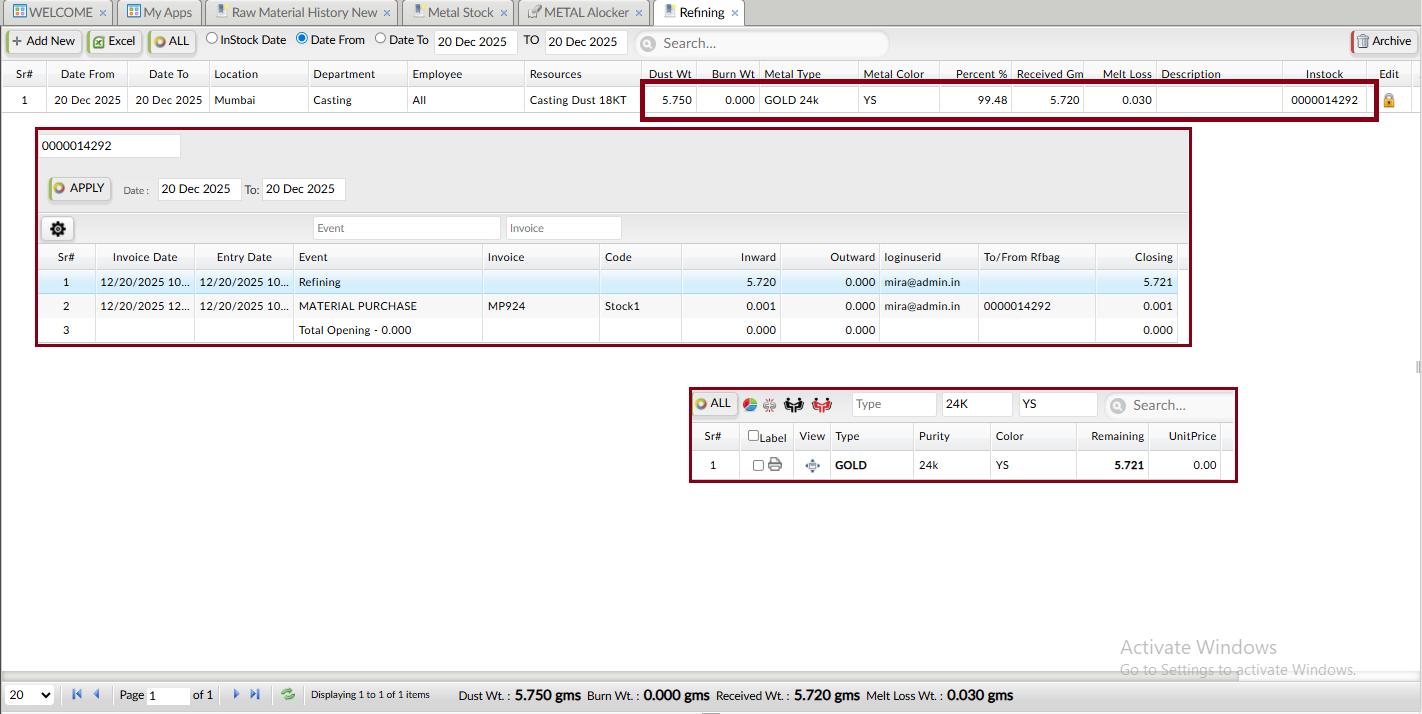Tick the Label header checkbox

click(x=754, y=436)
